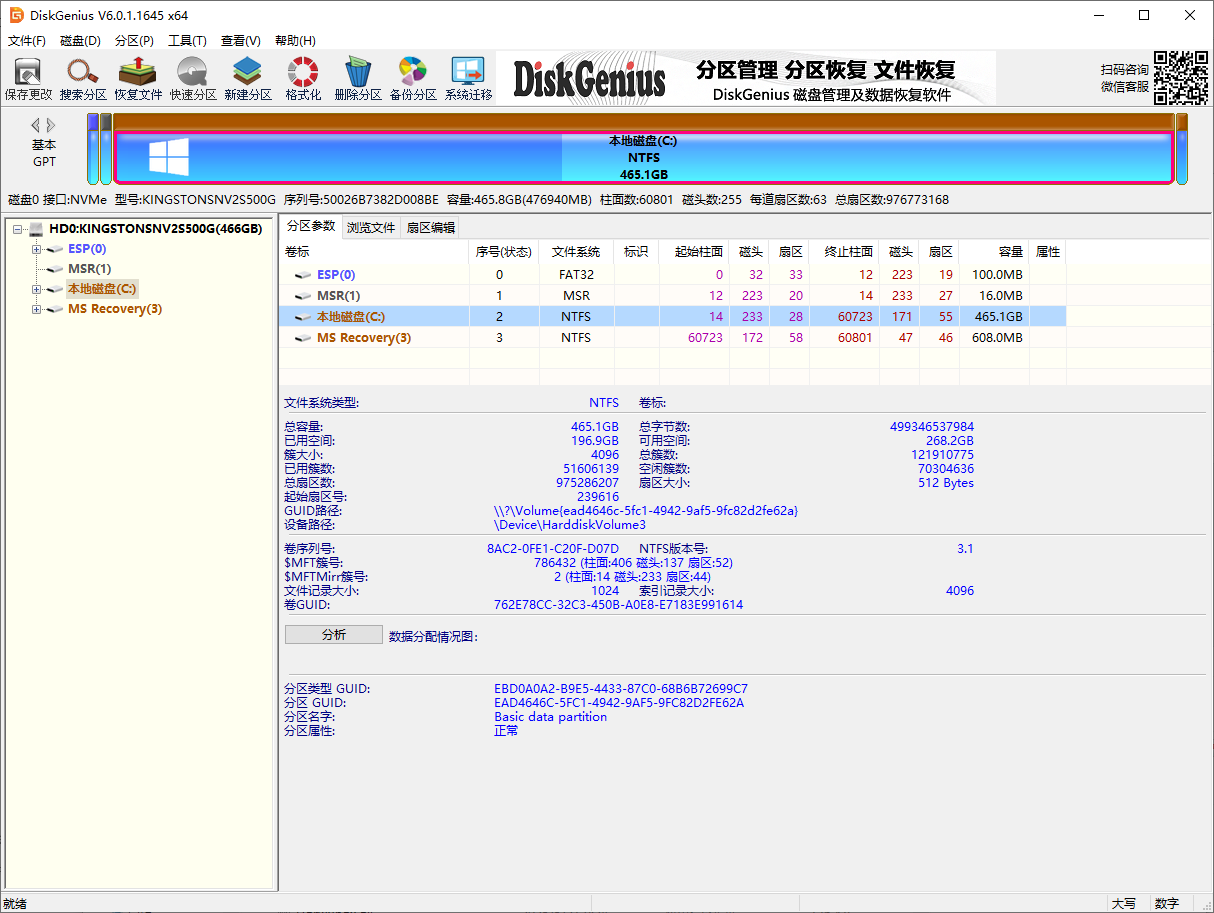
Task: Select the MS Recovery(3) row in partition table
Action: [364, 338]
